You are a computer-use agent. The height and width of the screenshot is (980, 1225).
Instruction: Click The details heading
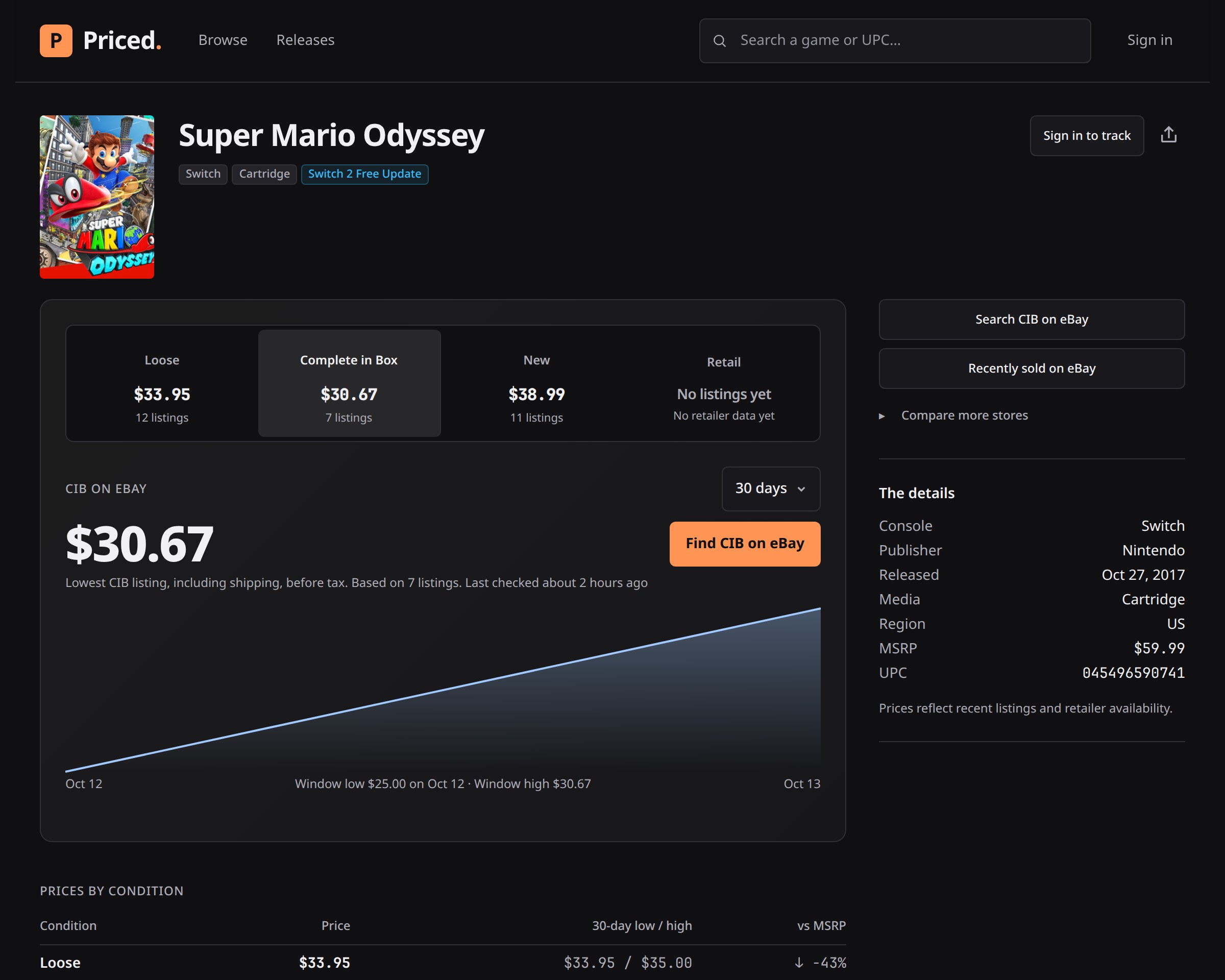pyautogui.click(x=917, y=493)
